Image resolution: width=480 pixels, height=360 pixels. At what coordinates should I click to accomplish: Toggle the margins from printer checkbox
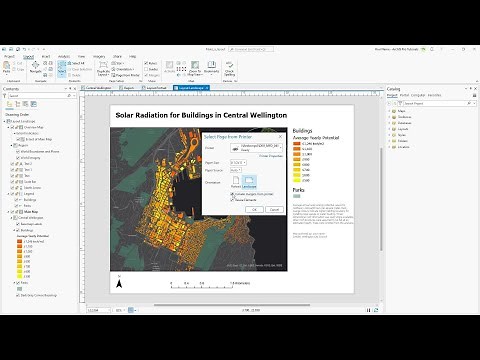(x=233, y=194)
